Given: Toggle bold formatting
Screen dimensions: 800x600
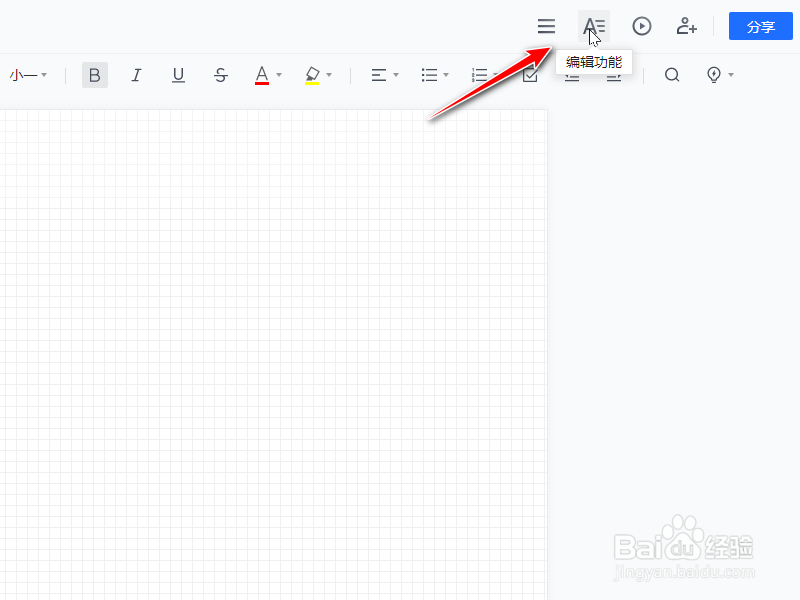Looking at the screenshot, I should (x=94, y=75).
